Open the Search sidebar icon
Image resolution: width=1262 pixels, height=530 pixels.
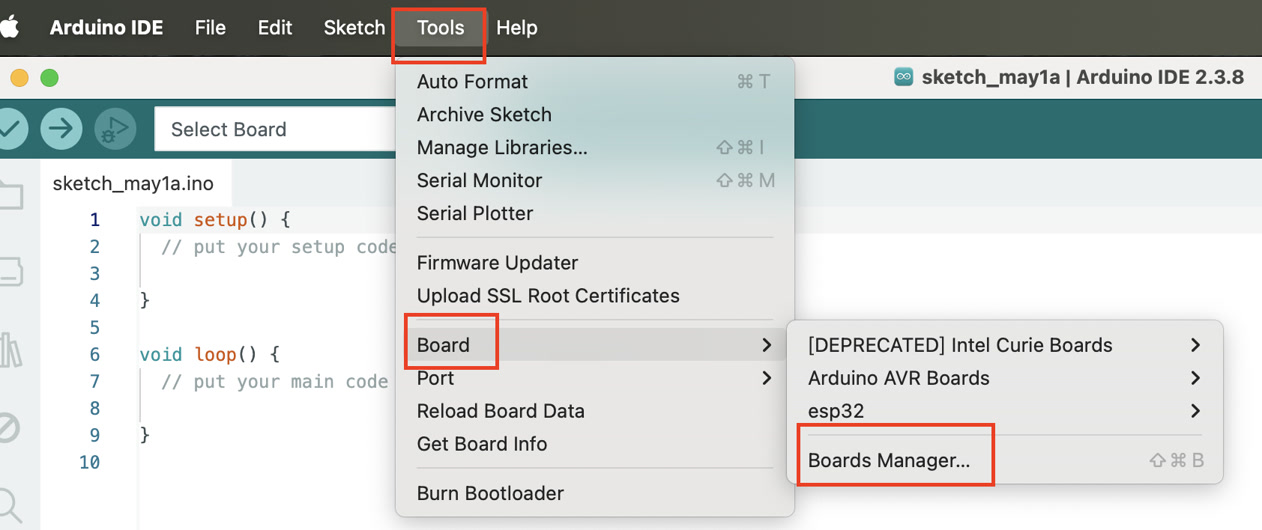9,503
